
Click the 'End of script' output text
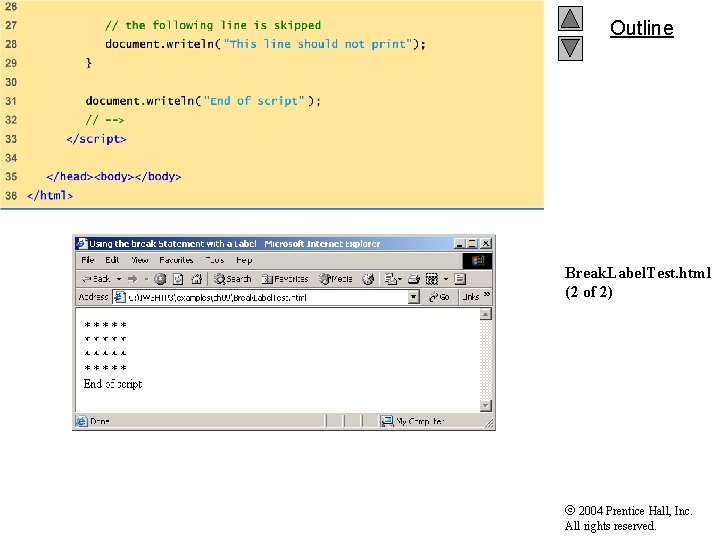(113, 384)
